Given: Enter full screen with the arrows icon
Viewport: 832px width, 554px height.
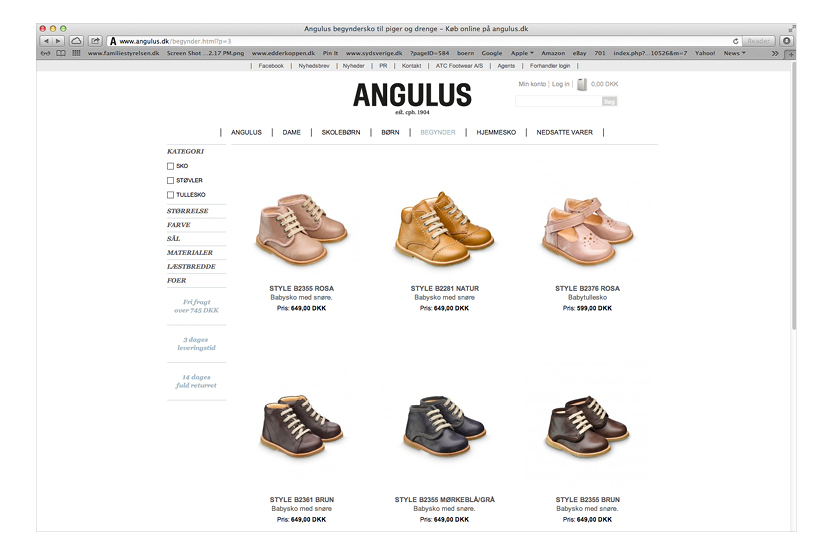Looking at the screenshot, I should tap(792, 28).
